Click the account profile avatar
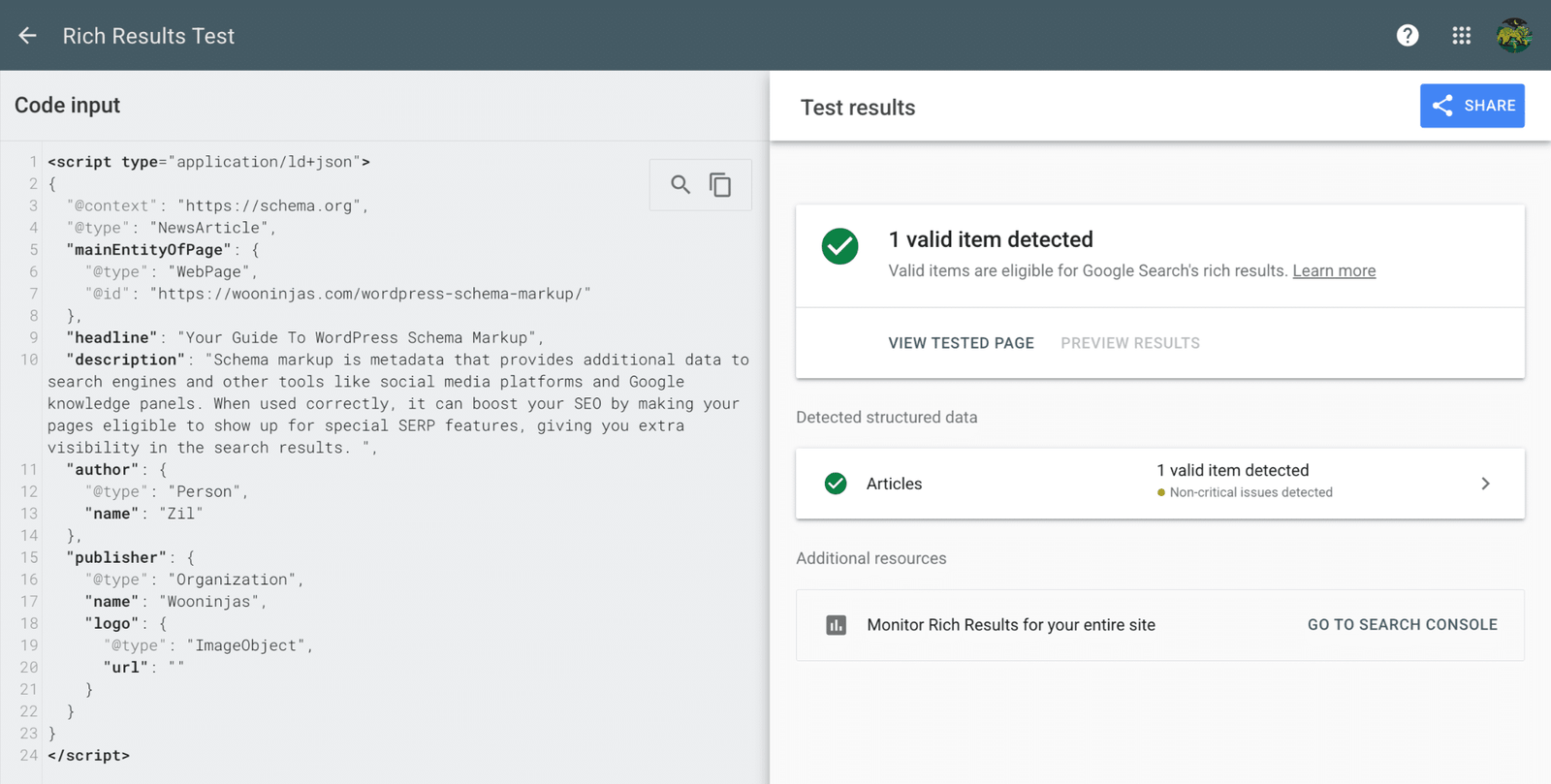The height and width of the screenshot is (784, 1551). point(1514,36)
